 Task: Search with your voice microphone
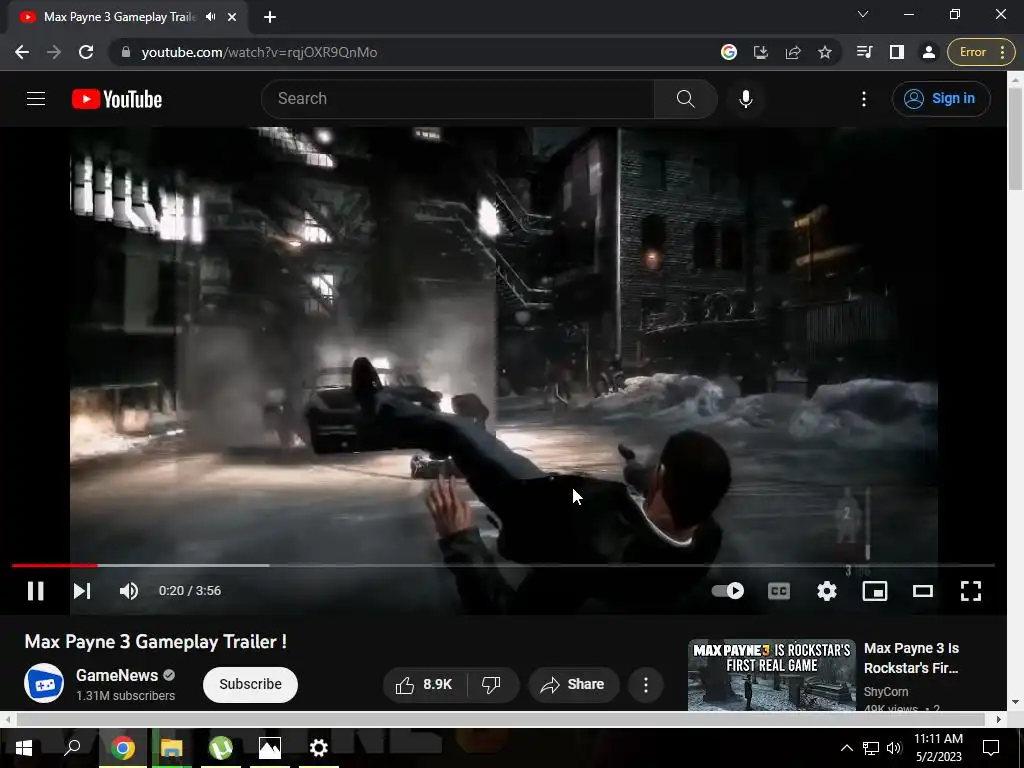coord(746,99)
